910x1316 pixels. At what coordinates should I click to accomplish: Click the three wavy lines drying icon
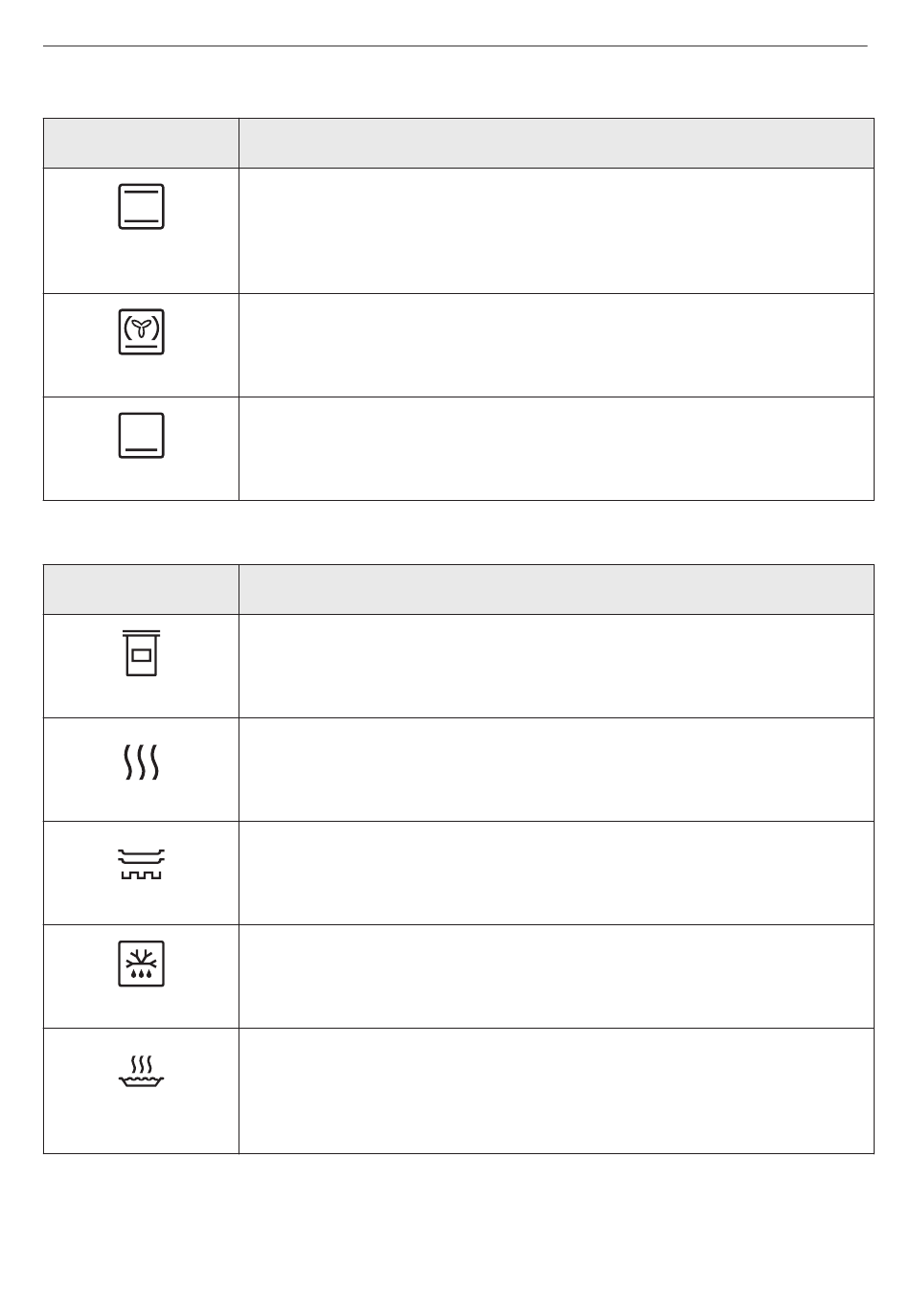tap(141, 762)
